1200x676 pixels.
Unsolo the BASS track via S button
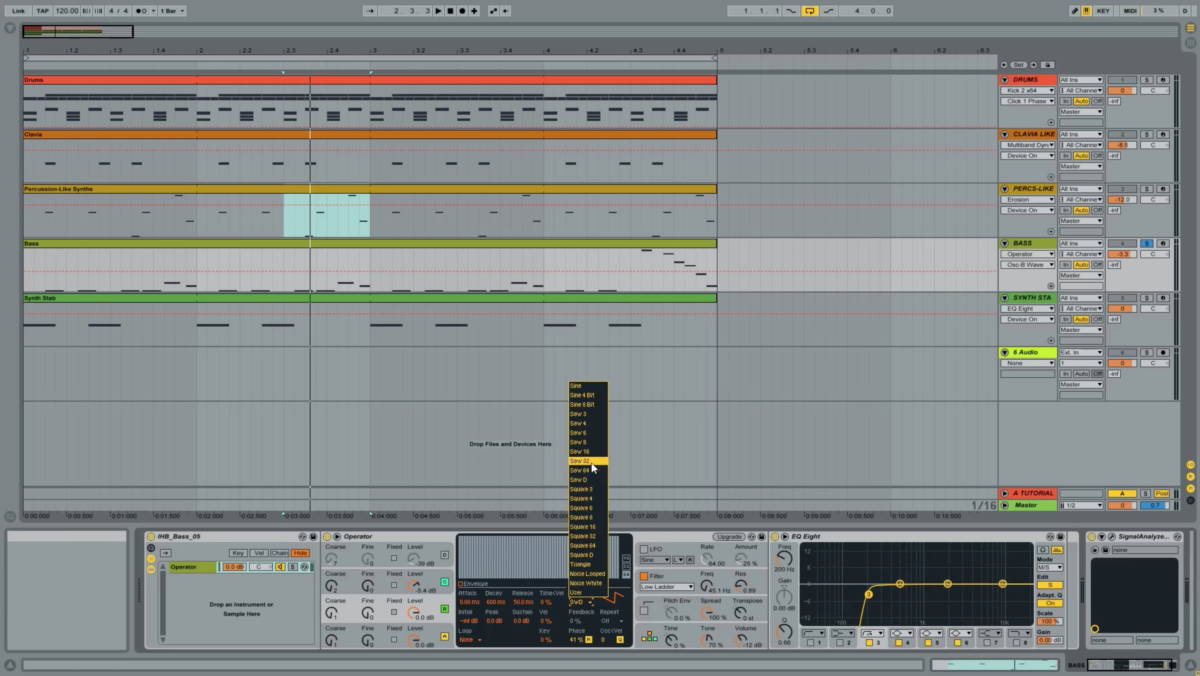1147,243
